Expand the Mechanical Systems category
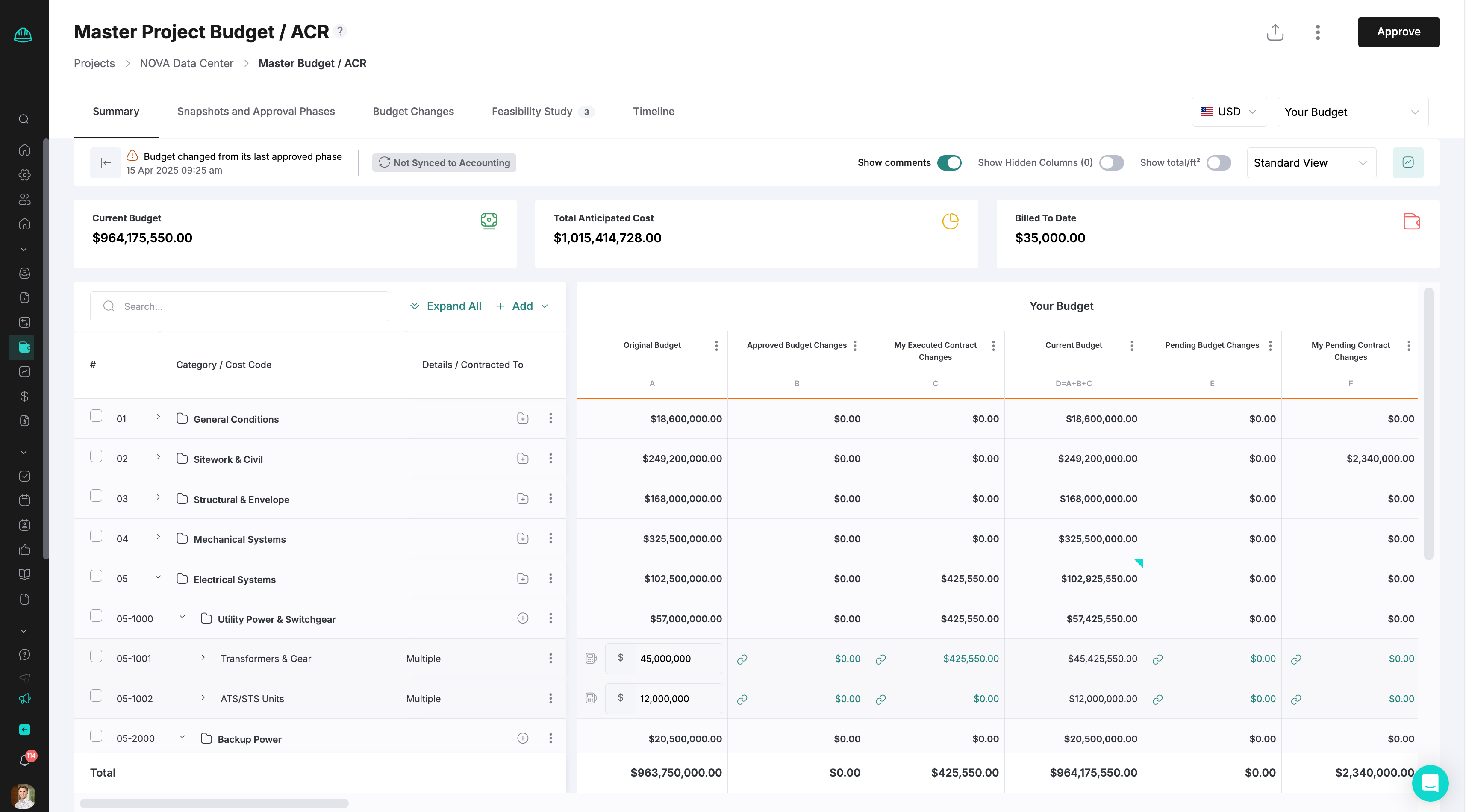The image size is (1466, 812). pyautogui.click(x=158, y=537)
